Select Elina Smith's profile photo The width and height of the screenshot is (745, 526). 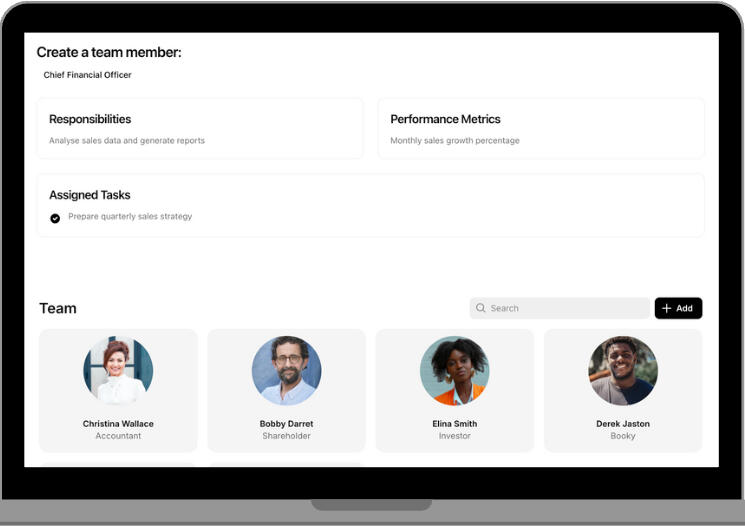click(454, 370)
